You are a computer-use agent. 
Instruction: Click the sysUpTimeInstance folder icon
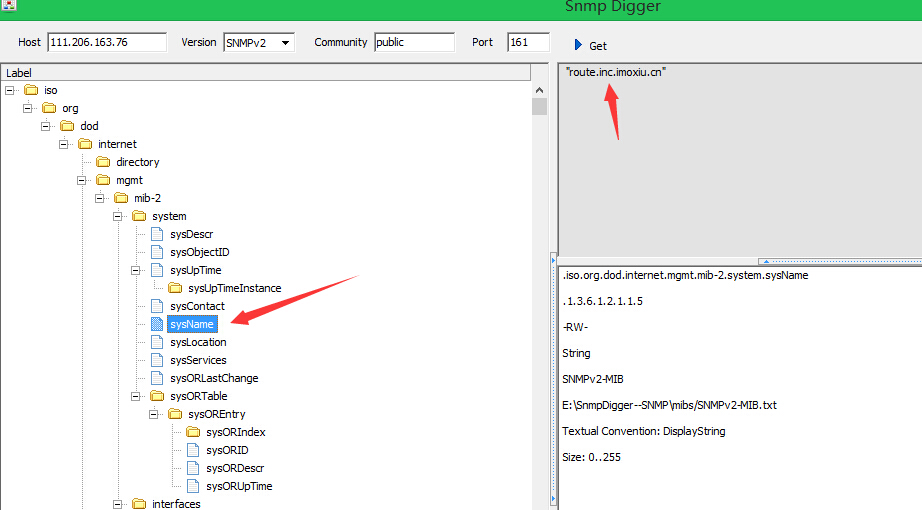[x=175, y=288]
